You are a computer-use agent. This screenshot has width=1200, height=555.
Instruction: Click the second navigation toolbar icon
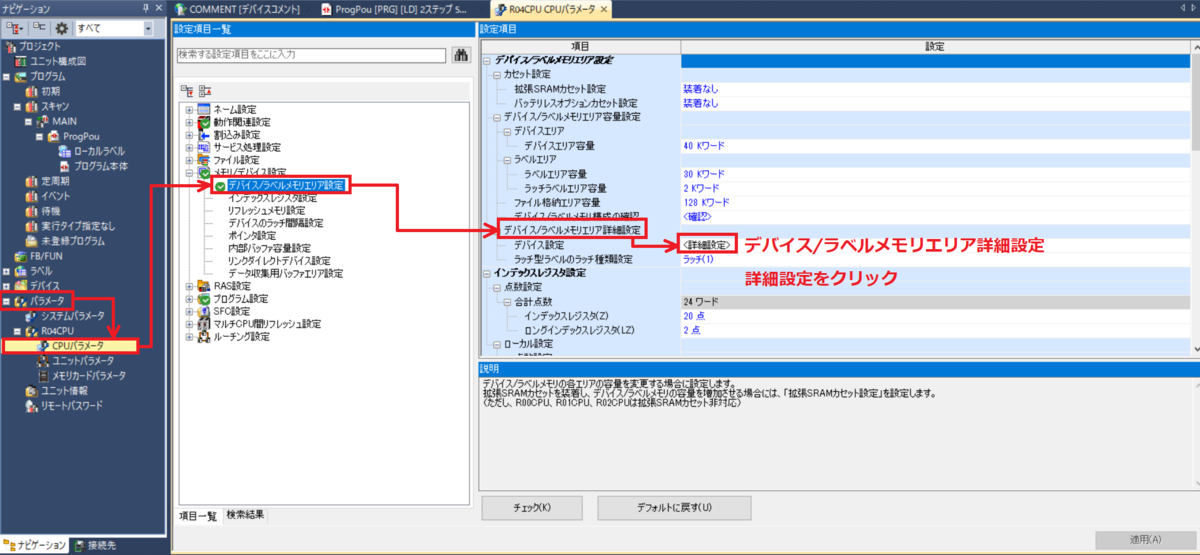[38, 28]
